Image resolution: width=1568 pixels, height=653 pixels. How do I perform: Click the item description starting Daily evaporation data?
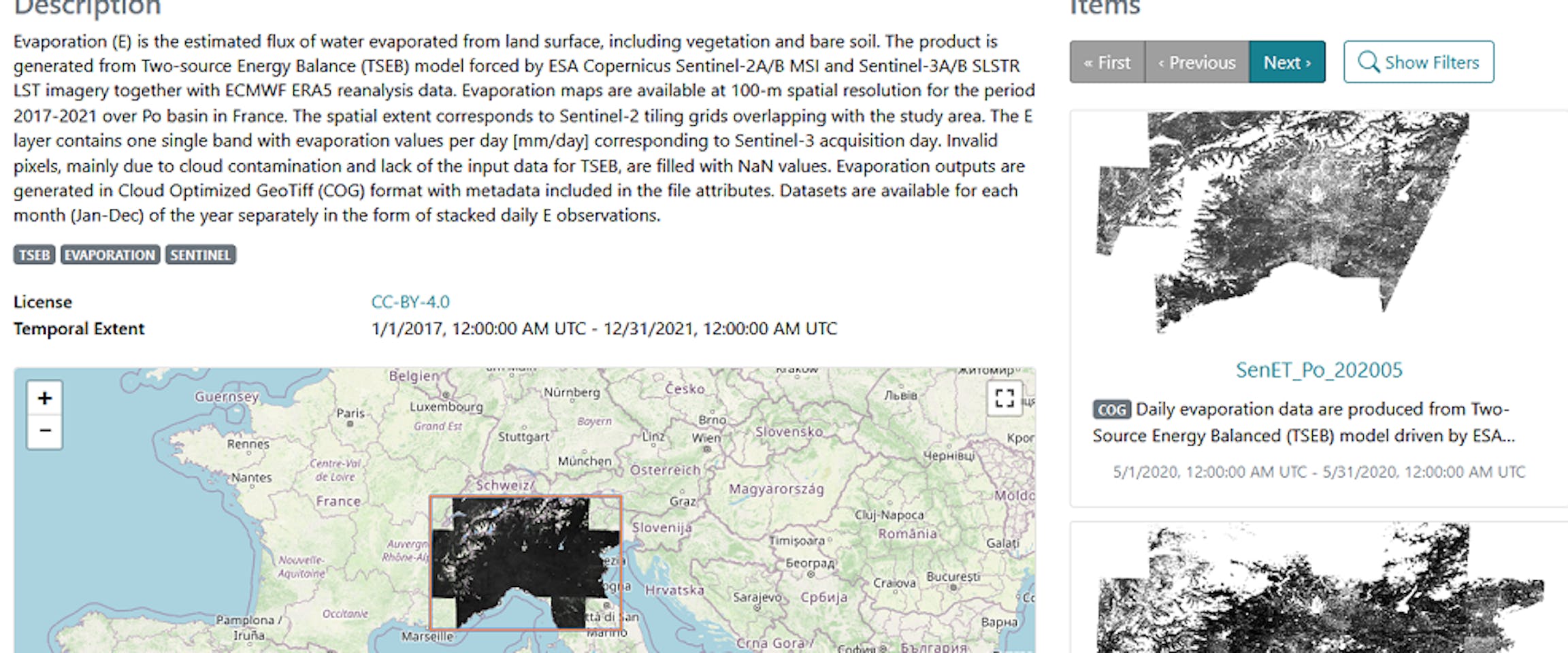1304,422
